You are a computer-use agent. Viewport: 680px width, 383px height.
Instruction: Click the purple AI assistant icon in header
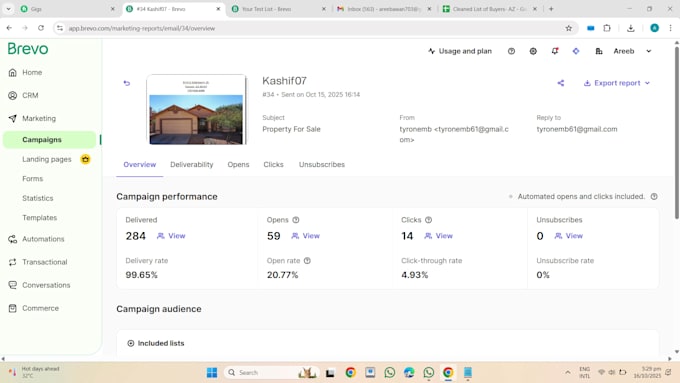click(576, 51)
